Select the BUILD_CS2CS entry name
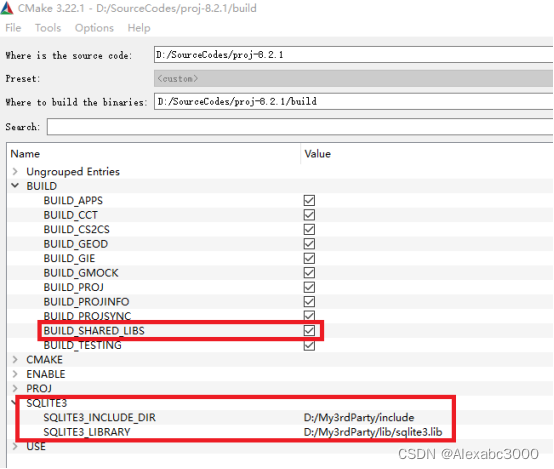554x469 pixels. (77, 229)
